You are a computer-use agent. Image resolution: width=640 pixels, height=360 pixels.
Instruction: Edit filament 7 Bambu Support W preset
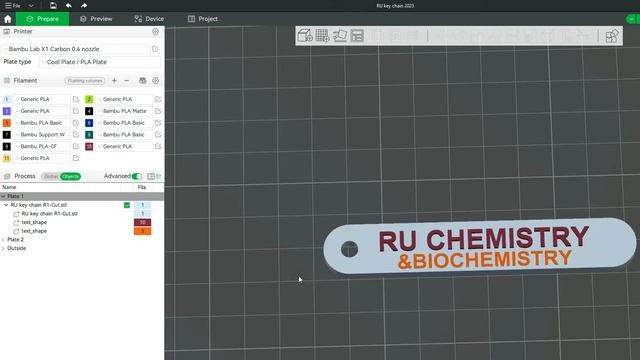76,134
